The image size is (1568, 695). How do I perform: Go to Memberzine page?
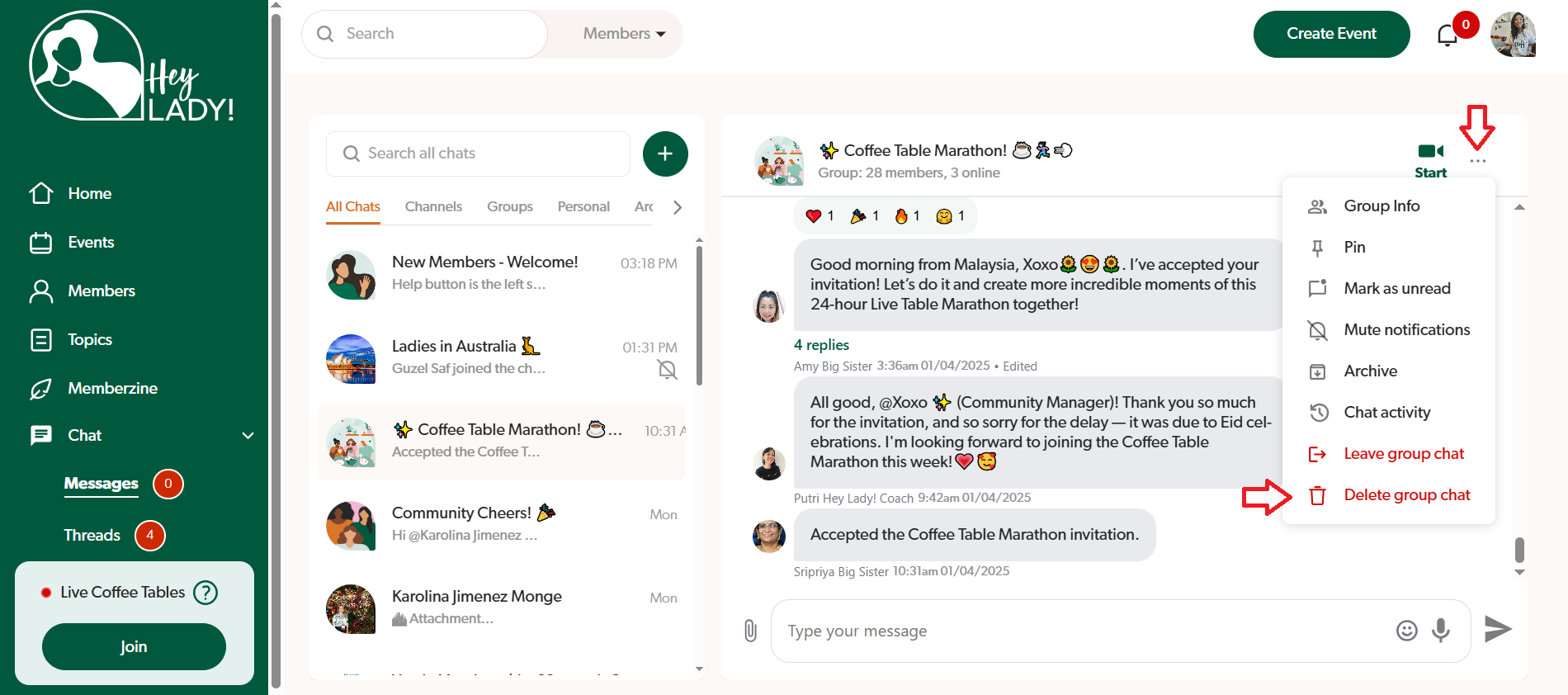112,388
